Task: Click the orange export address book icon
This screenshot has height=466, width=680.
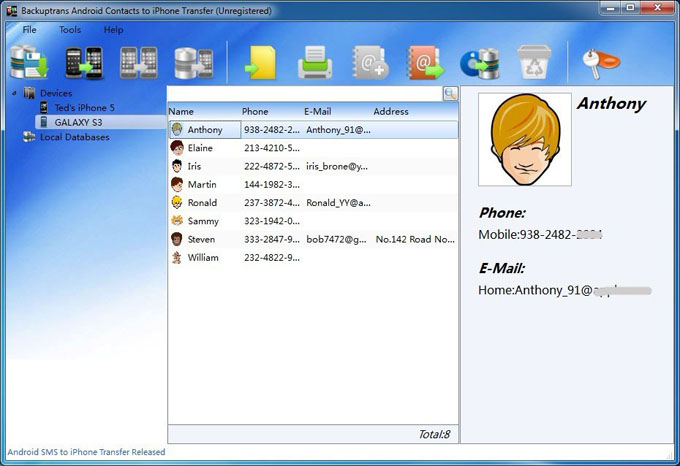Action: (x=425, y=63)
